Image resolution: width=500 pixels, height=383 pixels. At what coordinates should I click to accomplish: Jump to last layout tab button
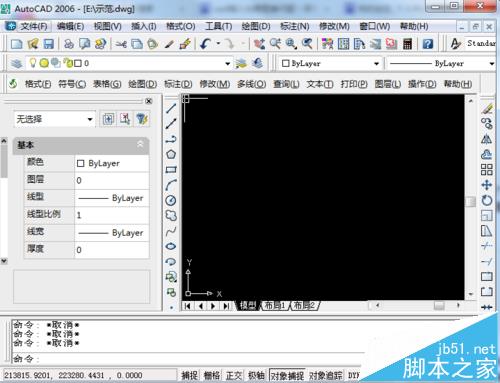click(x=226, y=306)
